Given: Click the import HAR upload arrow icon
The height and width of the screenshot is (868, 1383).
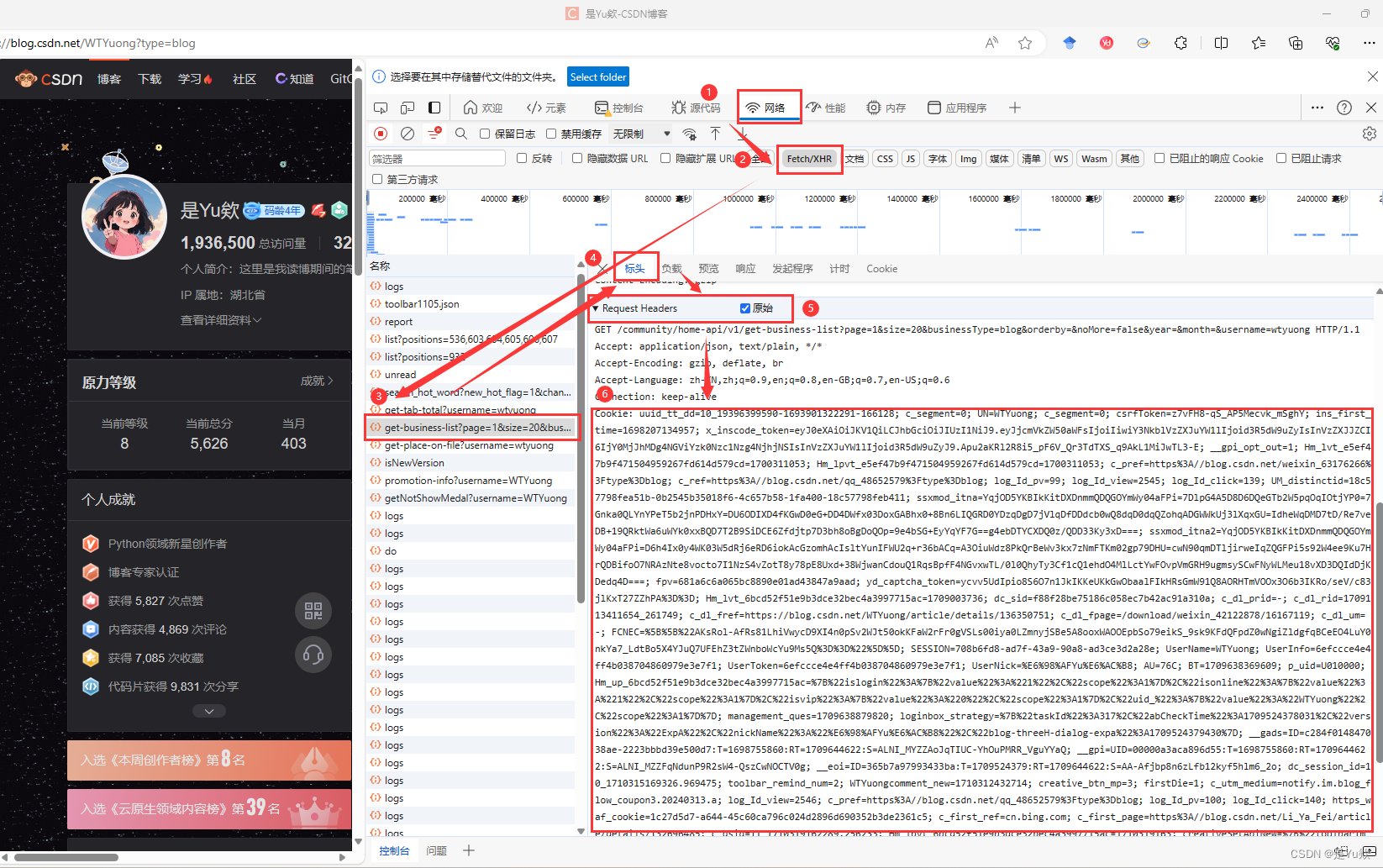Looking at the screenshot, I should pyautogui.click(x=715, y=134).
